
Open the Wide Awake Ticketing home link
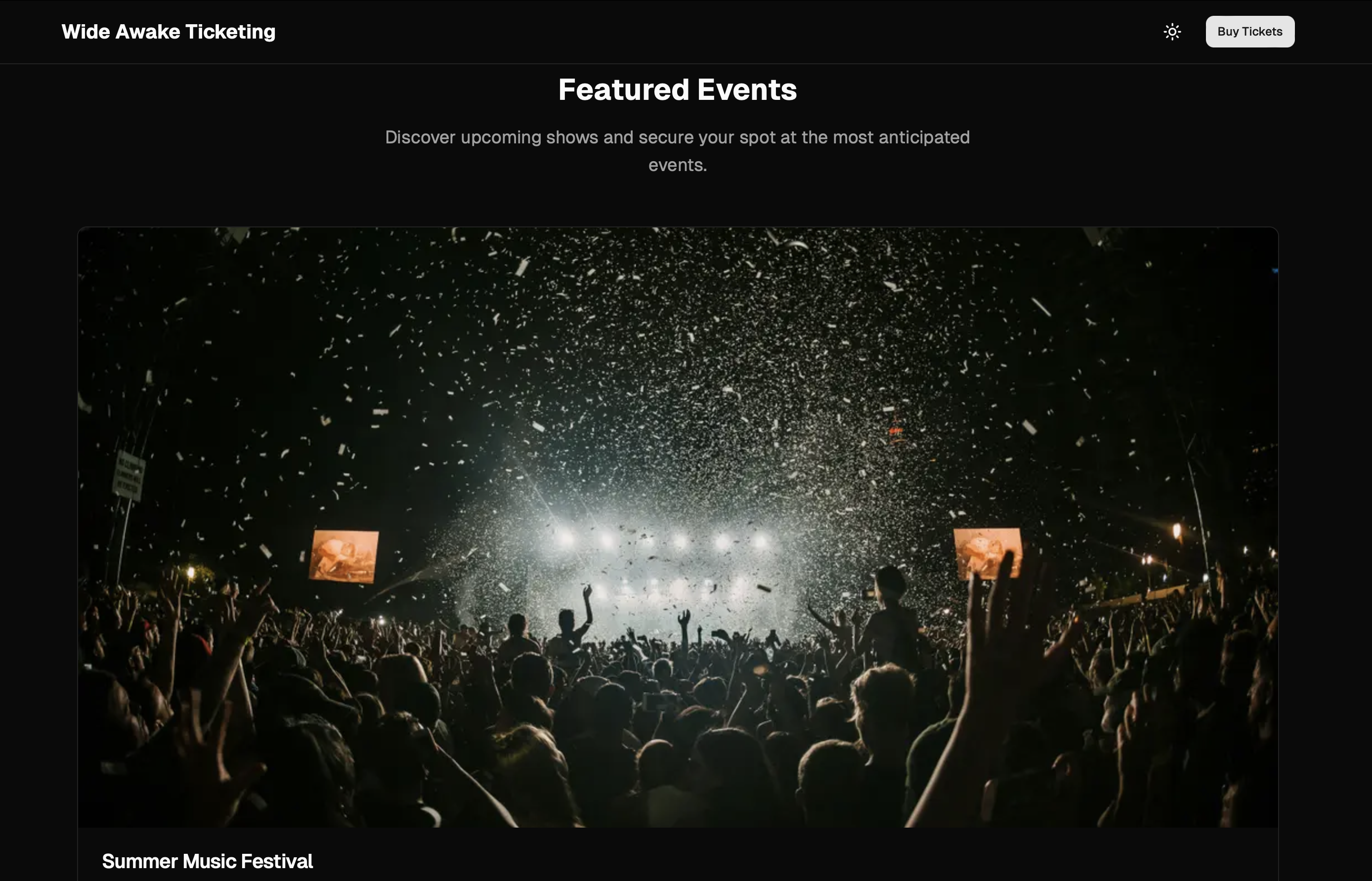168,32
